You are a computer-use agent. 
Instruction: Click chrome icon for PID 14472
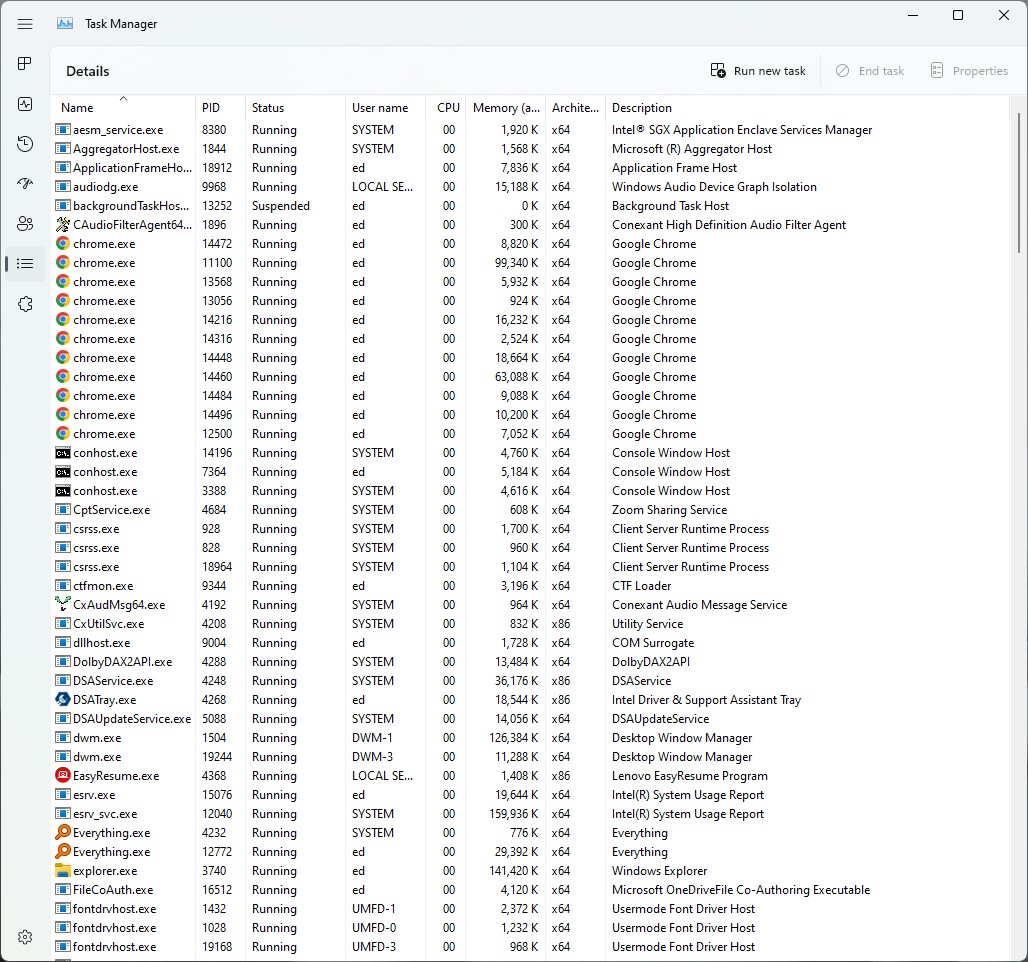[x=63, y=244]
